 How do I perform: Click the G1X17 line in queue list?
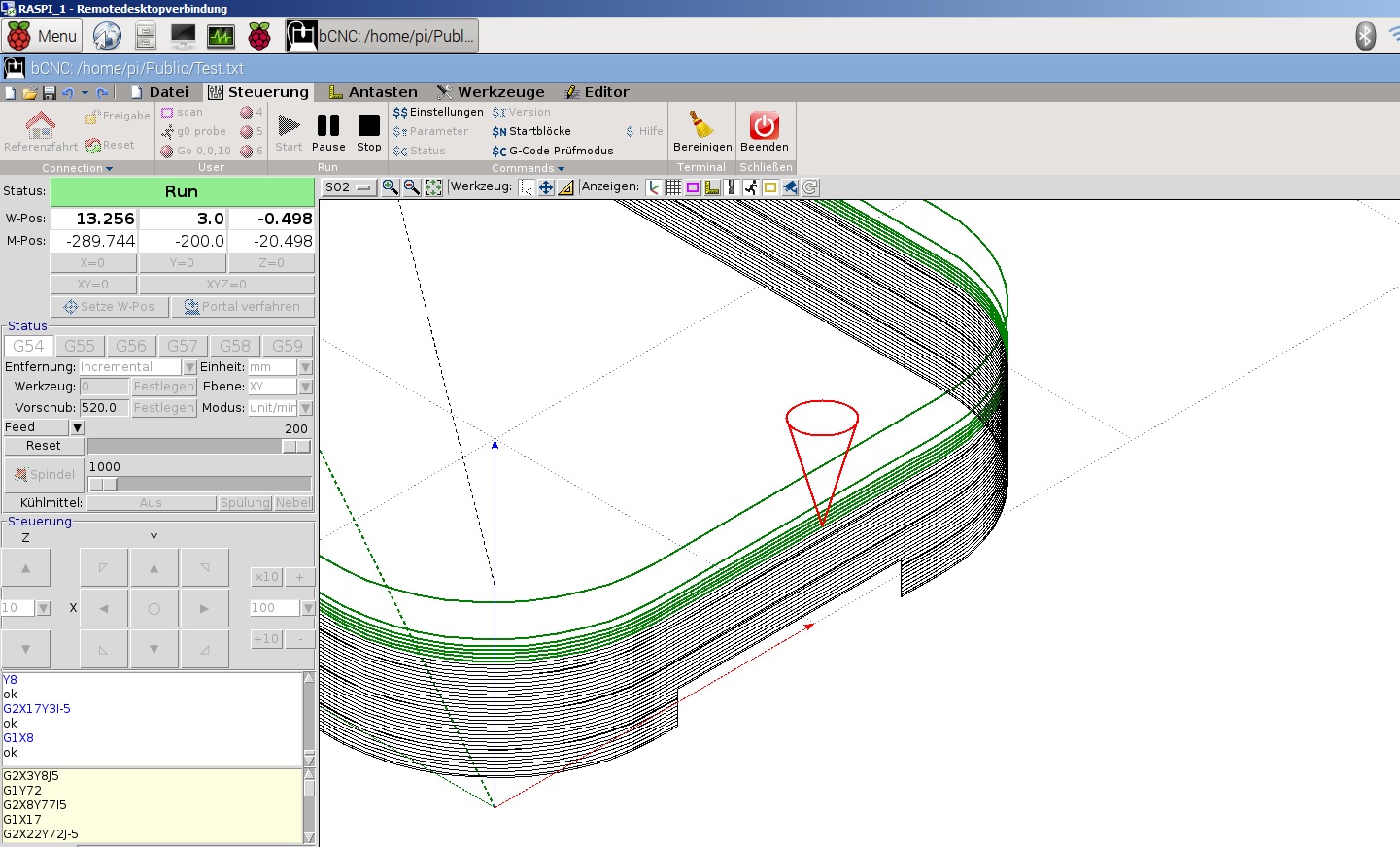click(21, 819)
